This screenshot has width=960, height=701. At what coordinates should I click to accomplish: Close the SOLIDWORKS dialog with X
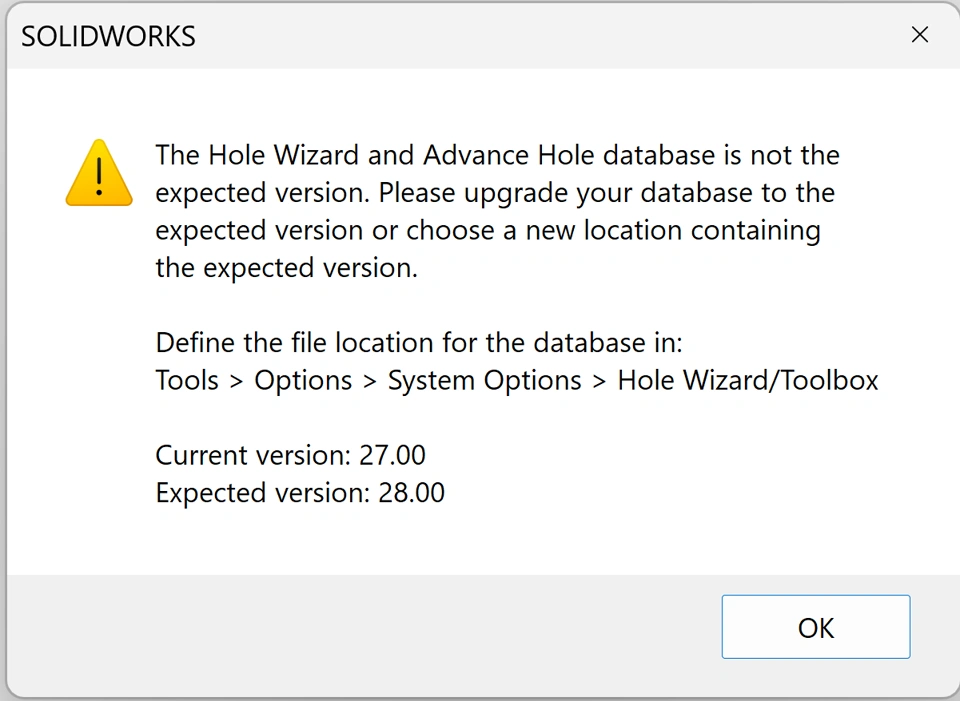[919, 35]
